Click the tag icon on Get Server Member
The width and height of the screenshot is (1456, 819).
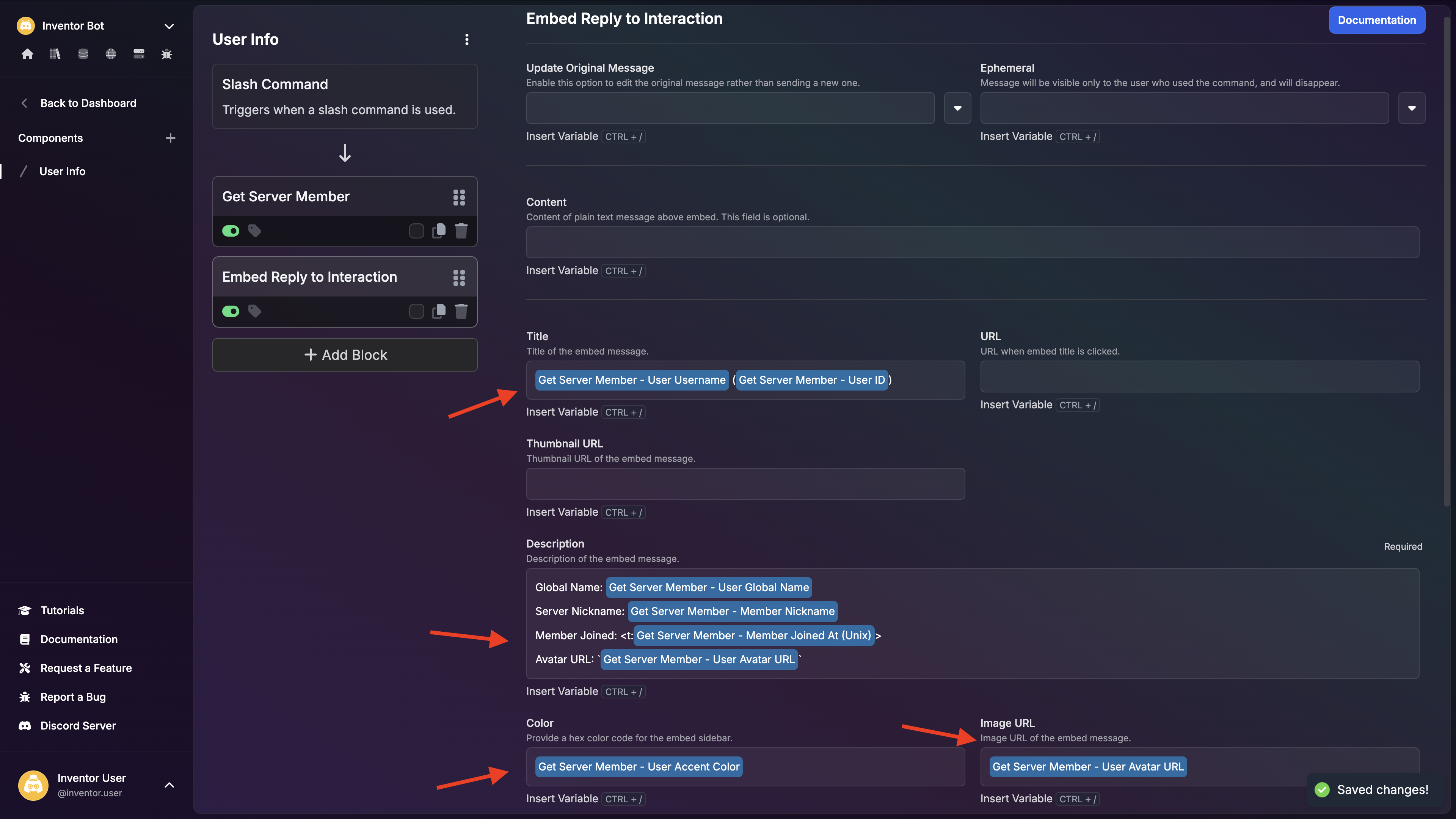[x=254, y=231]
